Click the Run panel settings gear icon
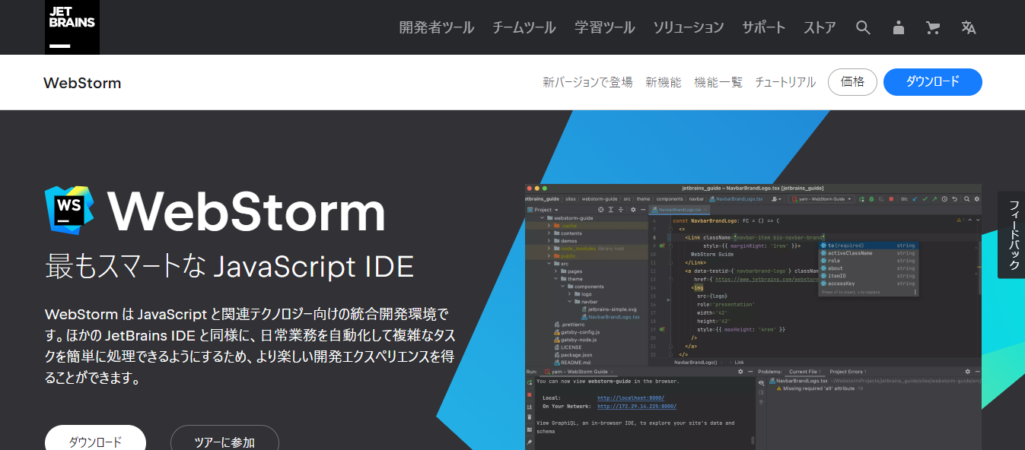 click(741, 372)
